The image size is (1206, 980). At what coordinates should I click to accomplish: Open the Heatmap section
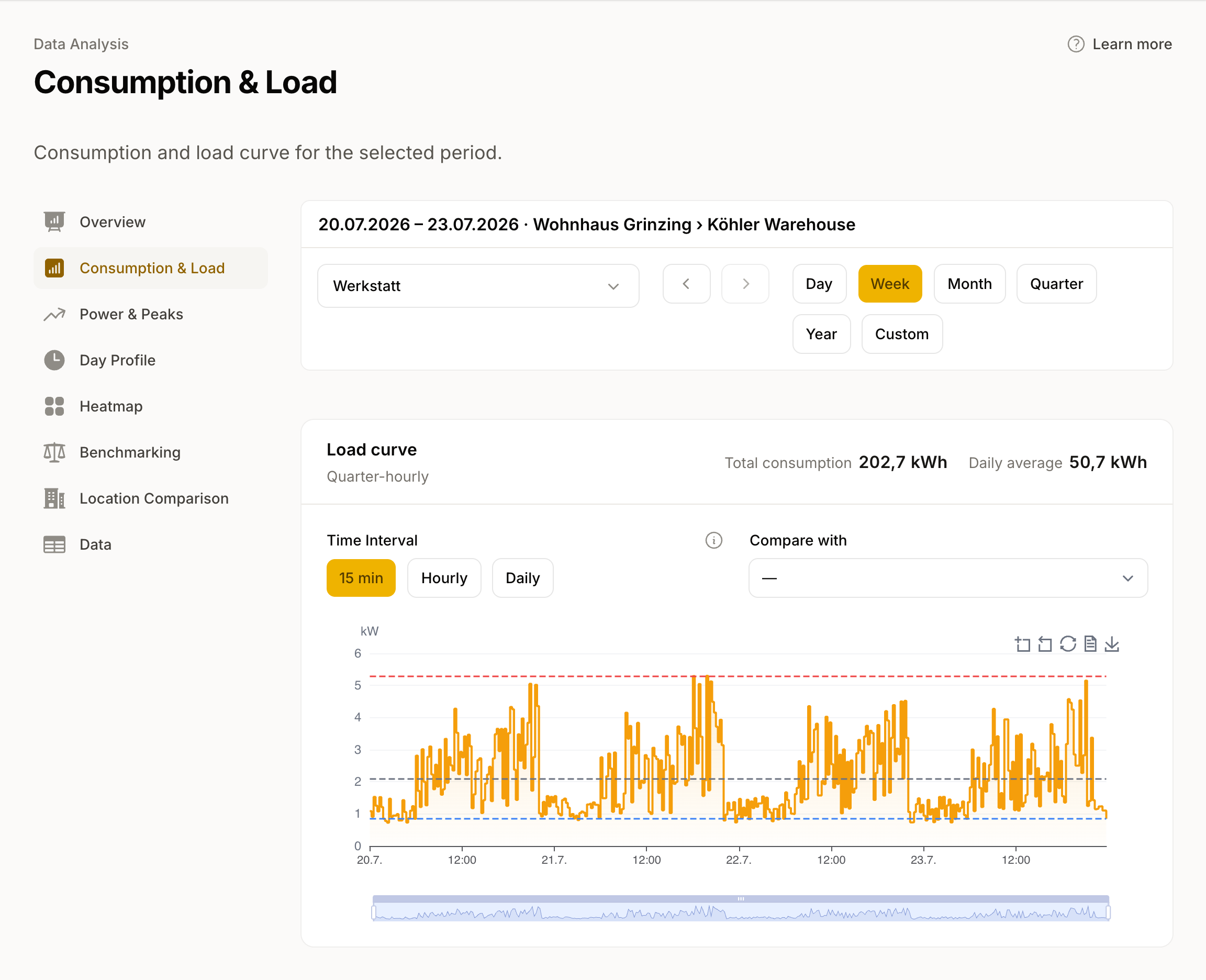(x=151, y=406)
